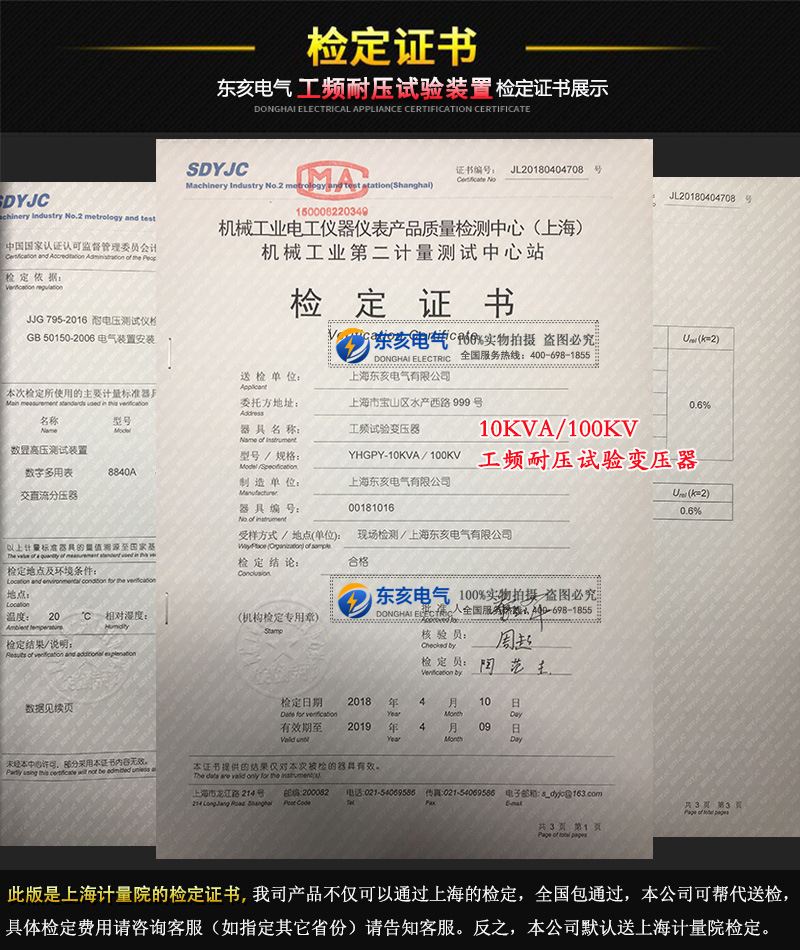Click valid-until day 09
800x950 pixels.
485,726
